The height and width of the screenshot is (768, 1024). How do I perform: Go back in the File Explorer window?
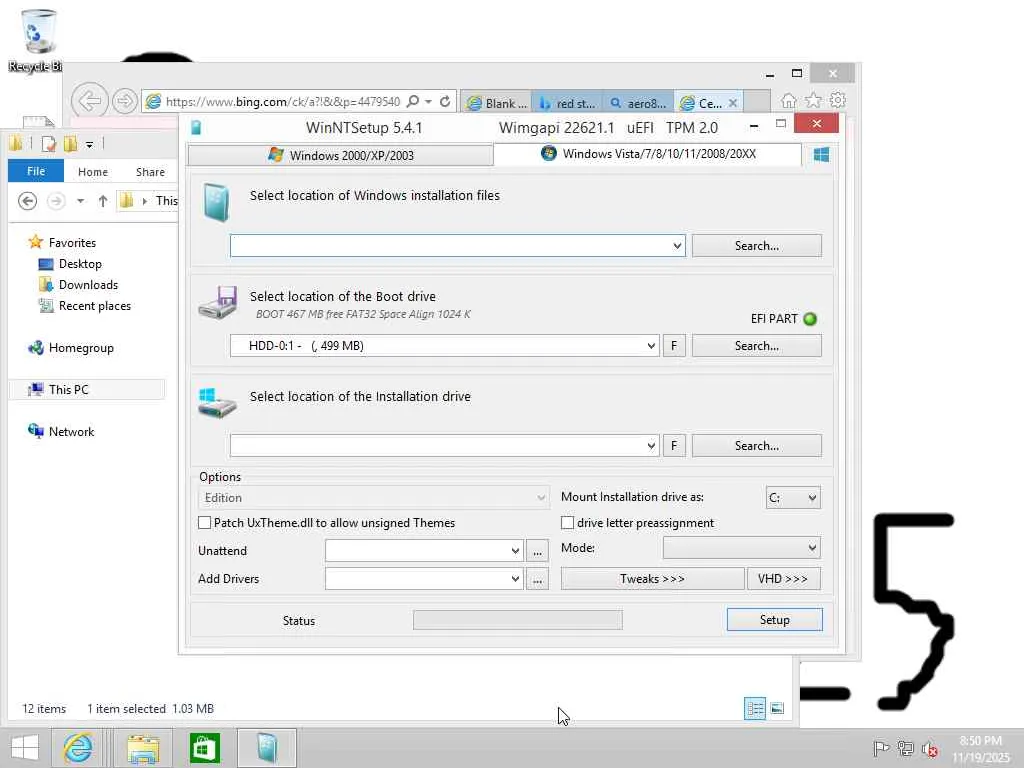coord(27,200)
